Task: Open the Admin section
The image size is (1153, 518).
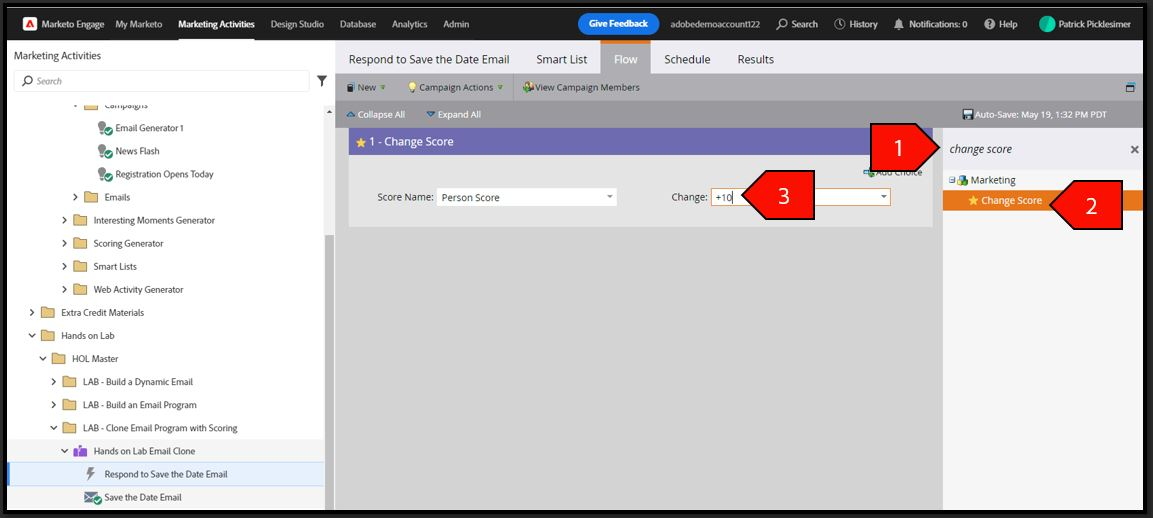Action: coord(456,24)
